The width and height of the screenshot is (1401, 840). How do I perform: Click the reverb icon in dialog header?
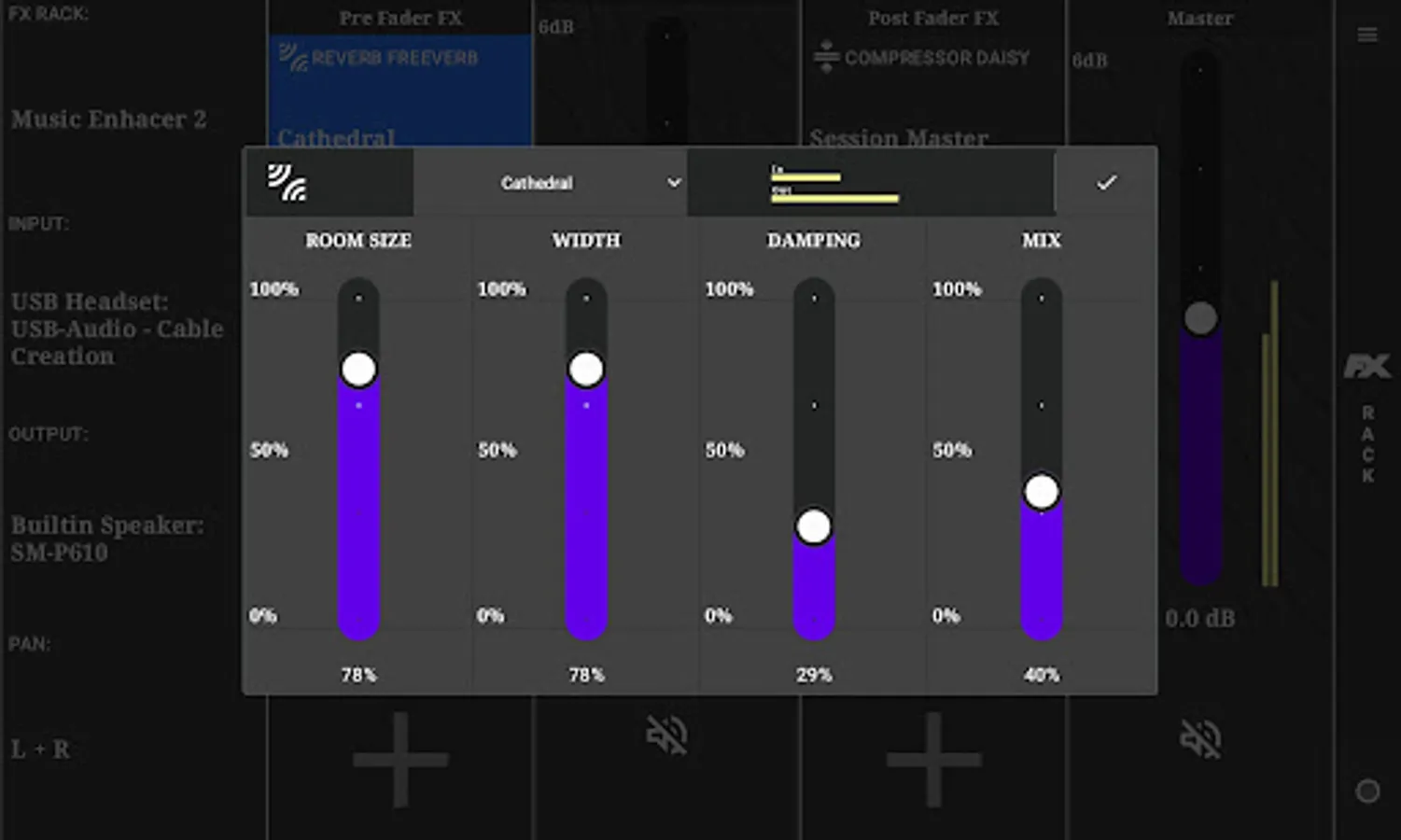coord(287,182)
